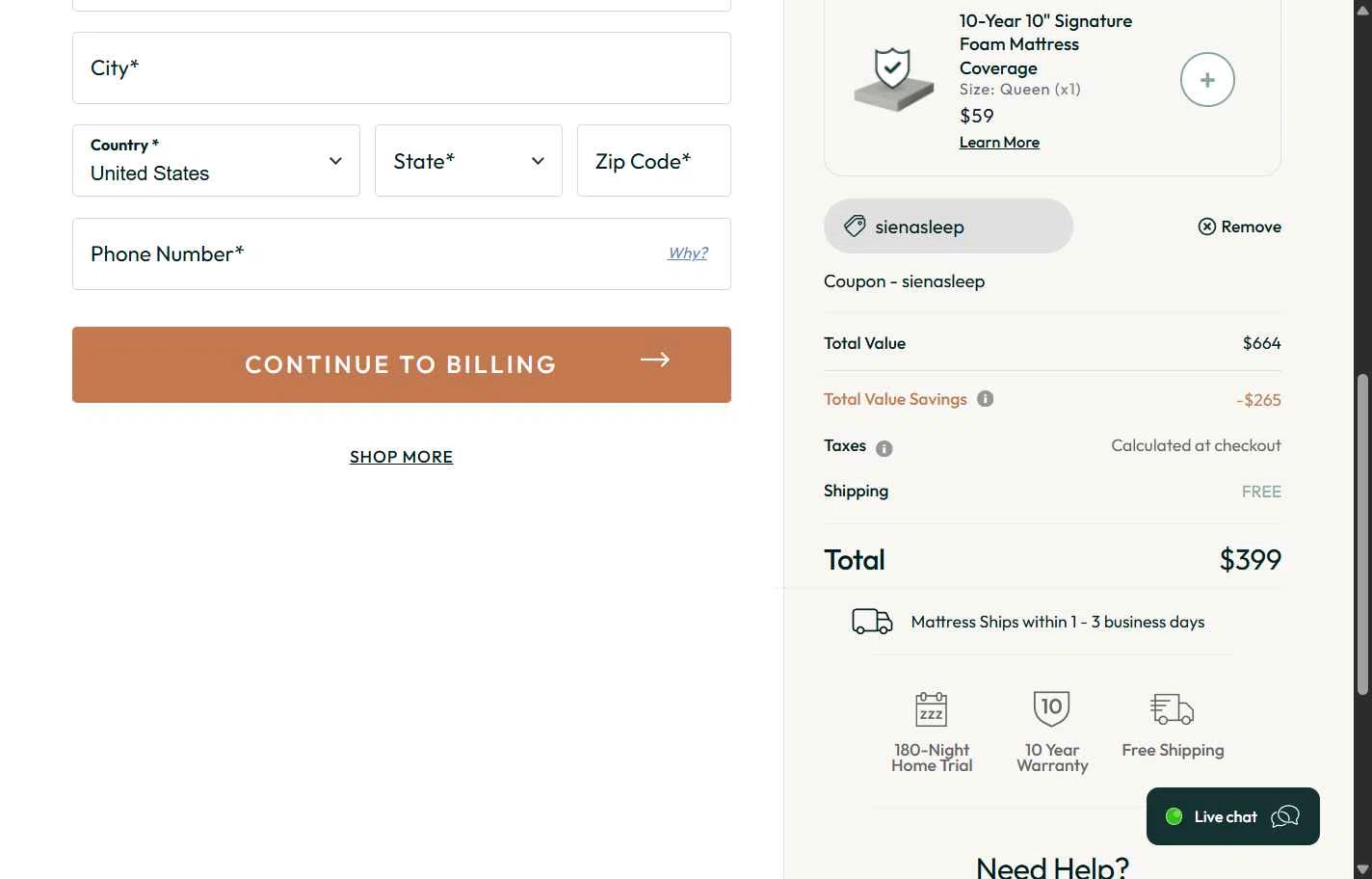This screenshot has height=879, width=1372.
Task: Click the sienasleep coupon pill
Action: coord(948,226)
